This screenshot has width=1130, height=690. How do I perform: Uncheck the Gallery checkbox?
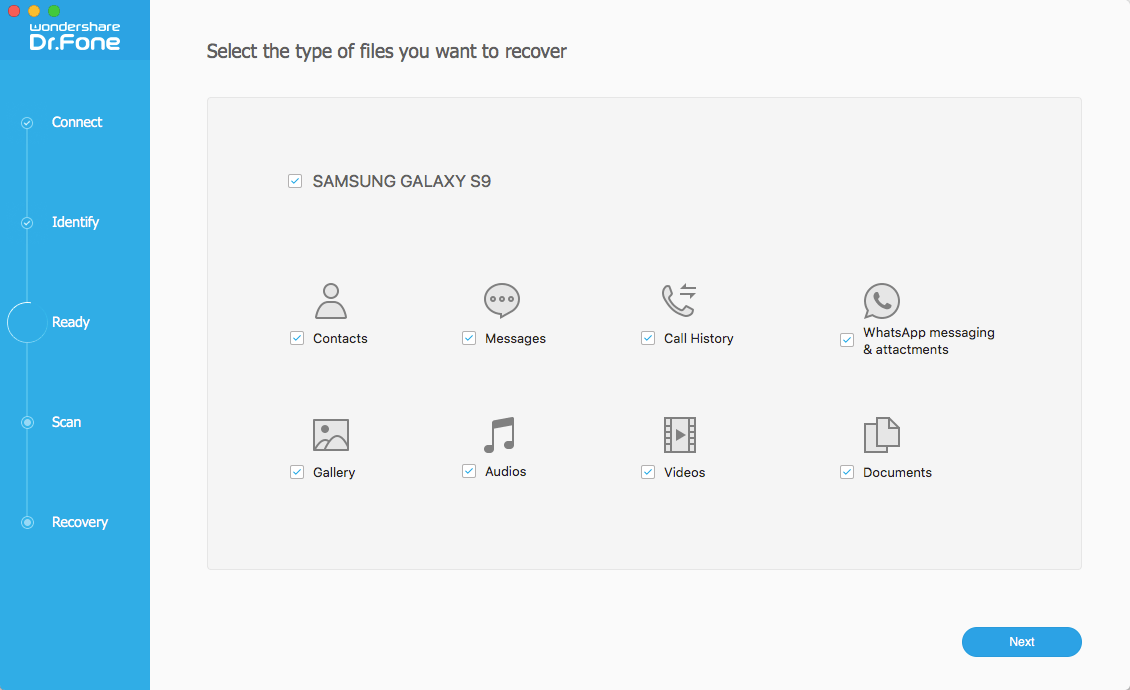tap(297, 472)
